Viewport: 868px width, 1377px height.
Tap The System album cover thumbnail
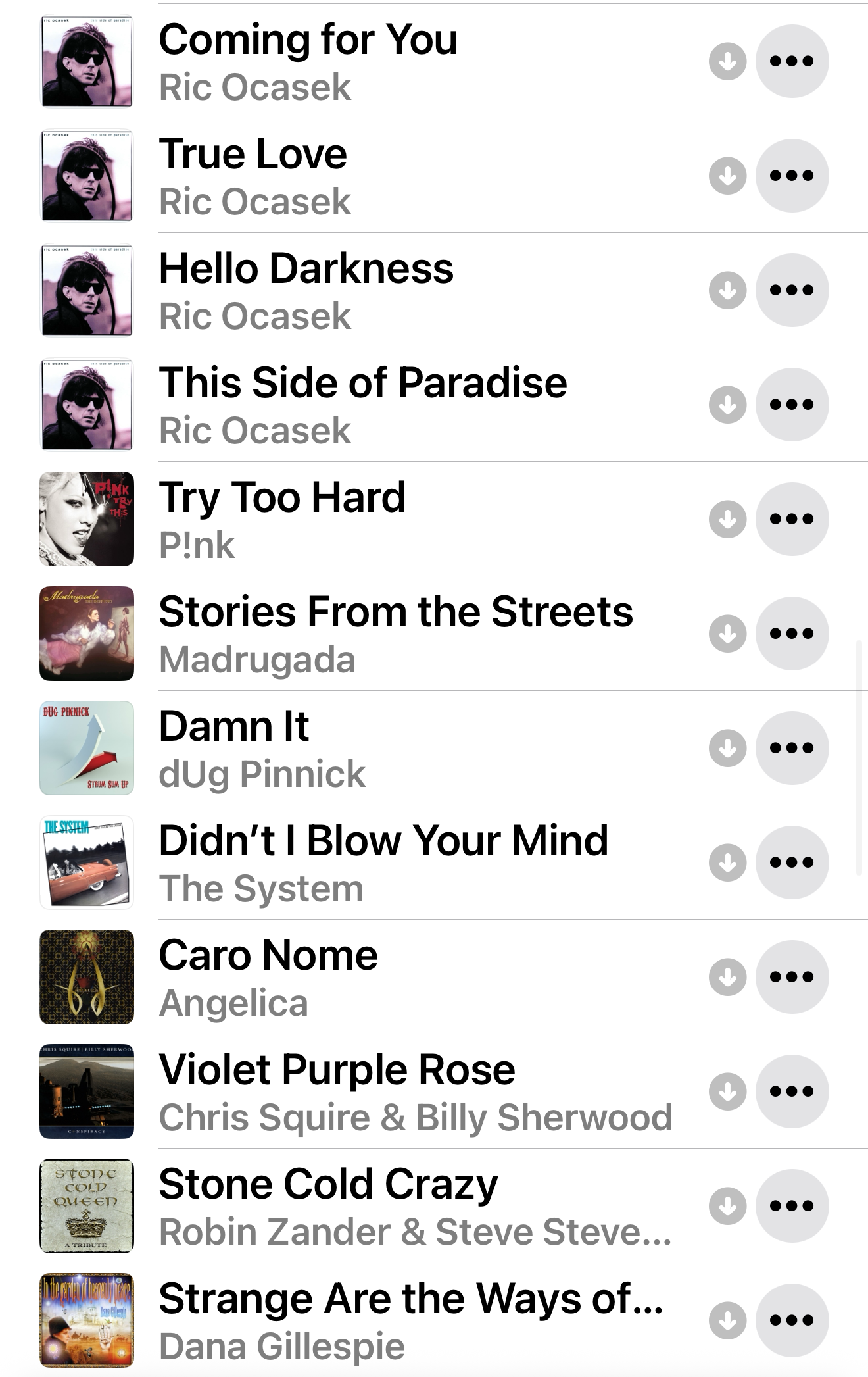87,863
